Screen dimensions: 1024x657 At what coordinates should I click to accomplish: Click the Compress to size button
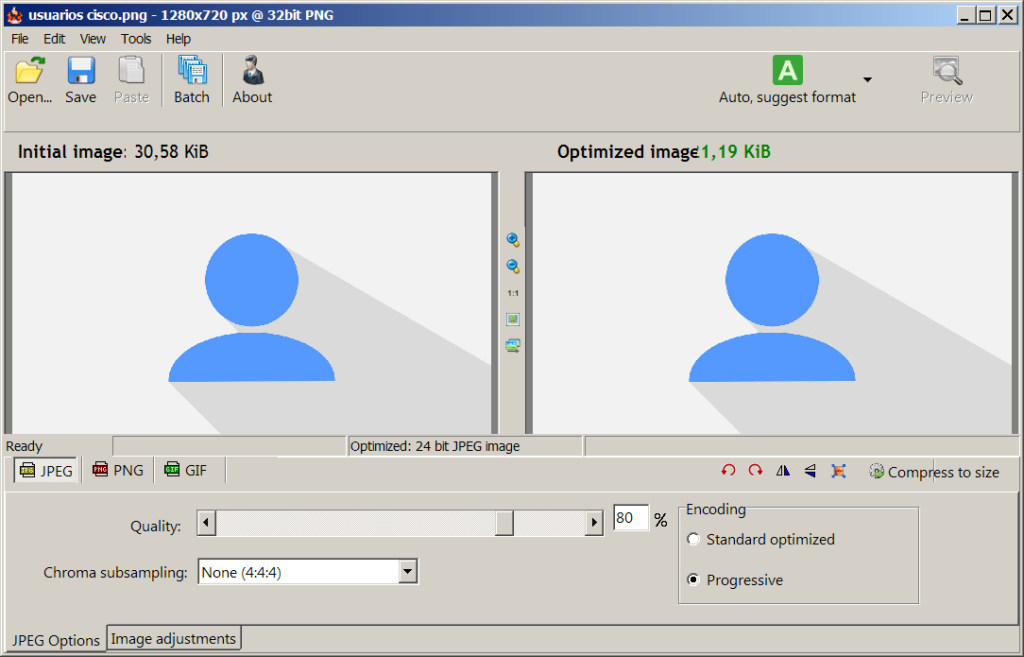[932, 472]
